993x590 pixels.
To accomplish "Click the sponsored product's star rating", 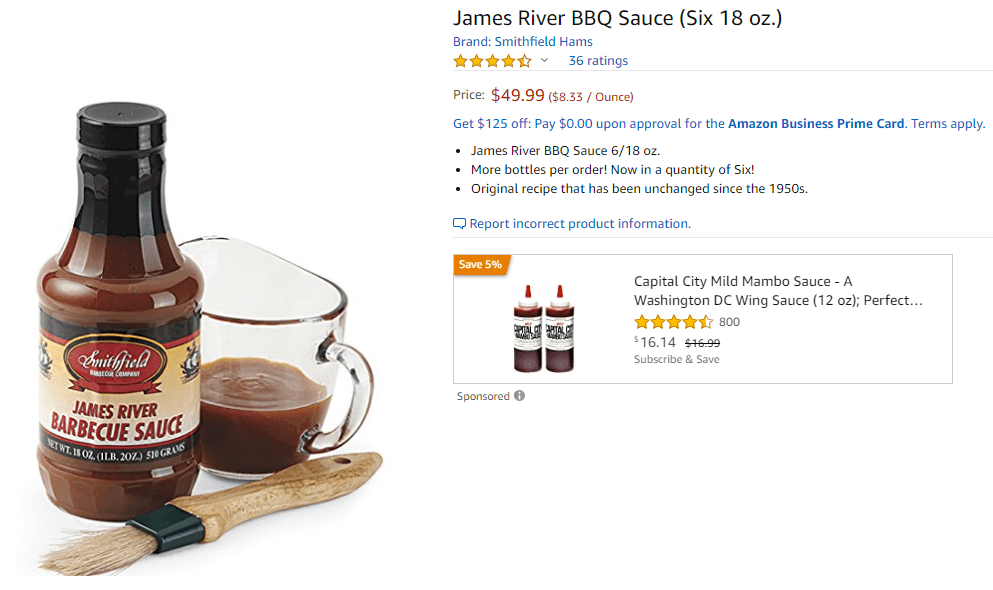I will [x=673, y=322].
